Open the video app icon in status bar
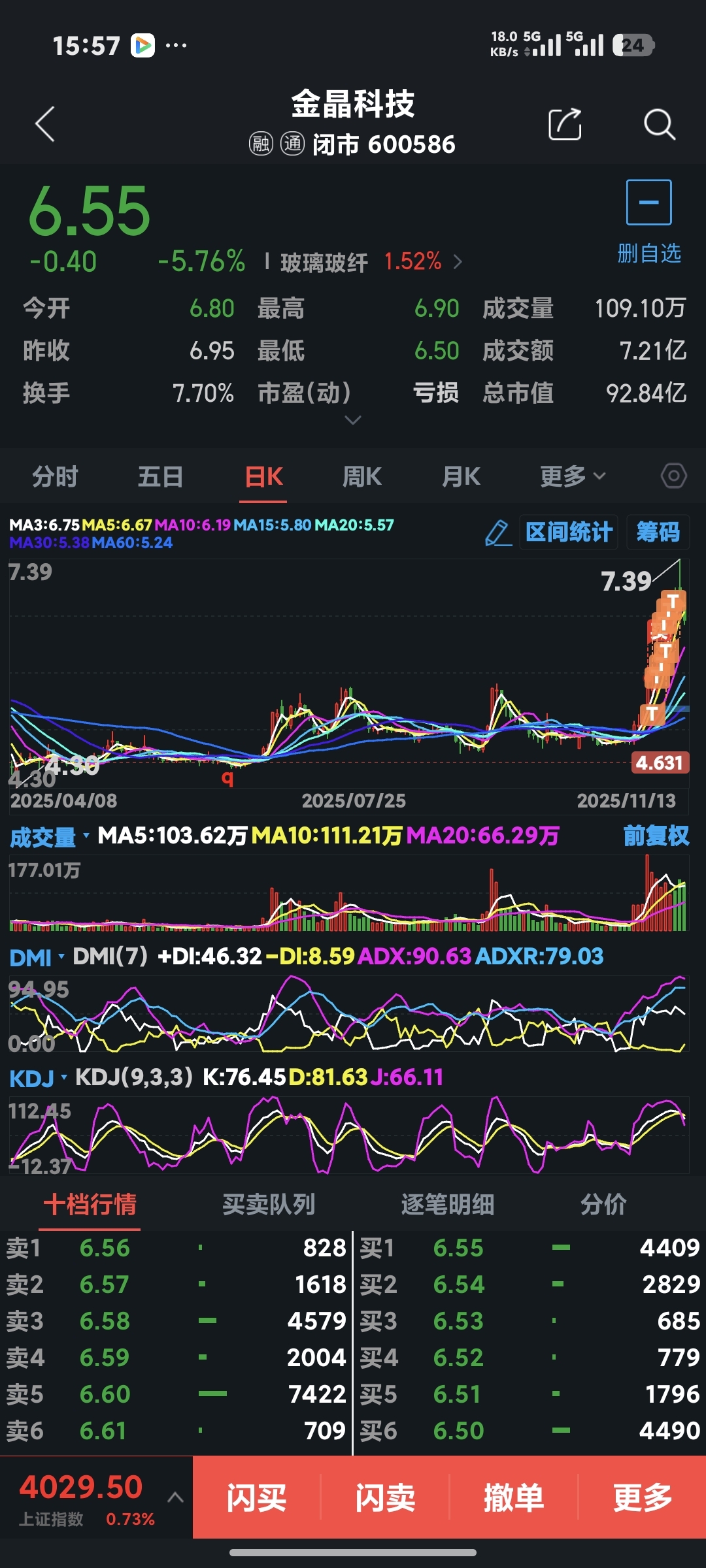Image resolution: width=706 pixels, height=1568 pixels. coord(143,46)
